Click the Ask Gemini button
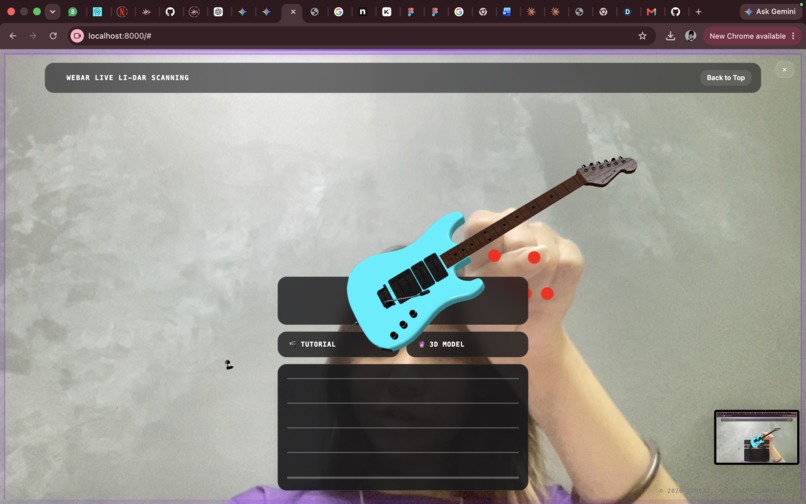Screen dimensions: 806x504 pos(770,11)
